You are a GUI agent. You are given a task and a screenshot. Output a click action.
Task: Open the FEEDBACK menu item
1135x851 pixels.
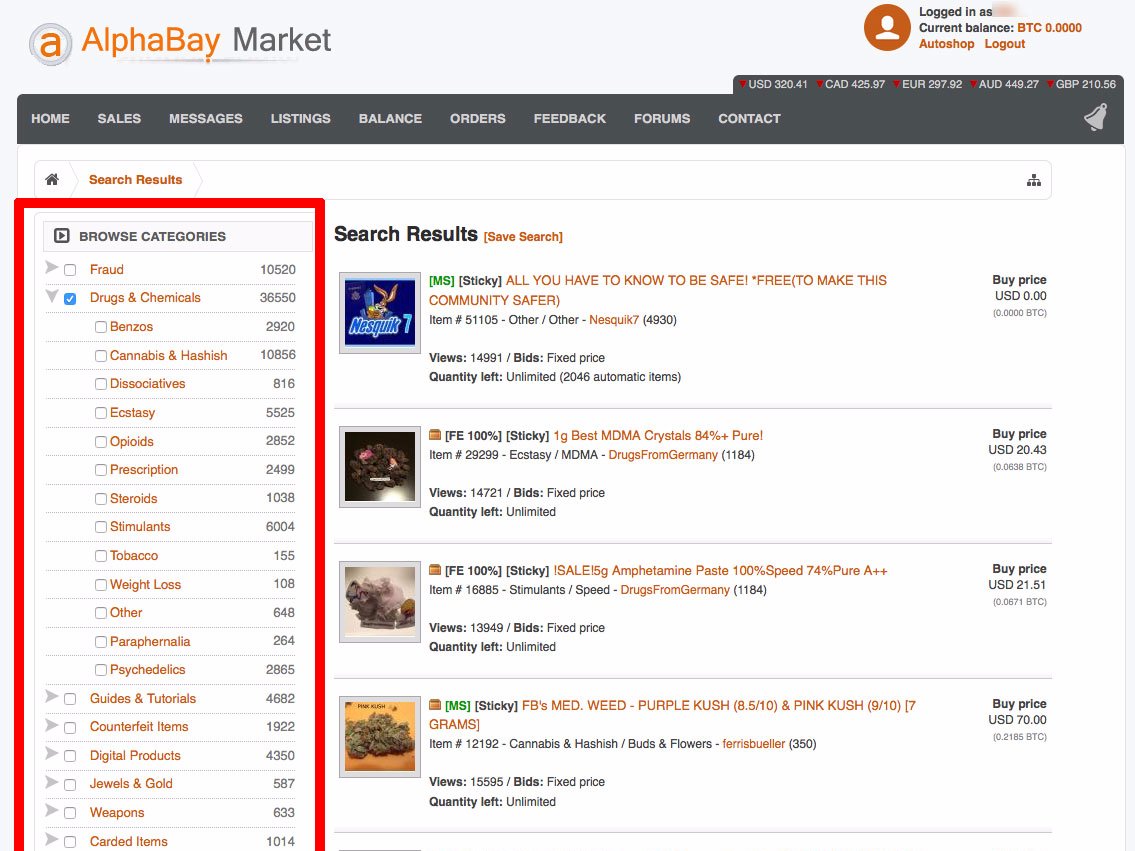point(570,119)
